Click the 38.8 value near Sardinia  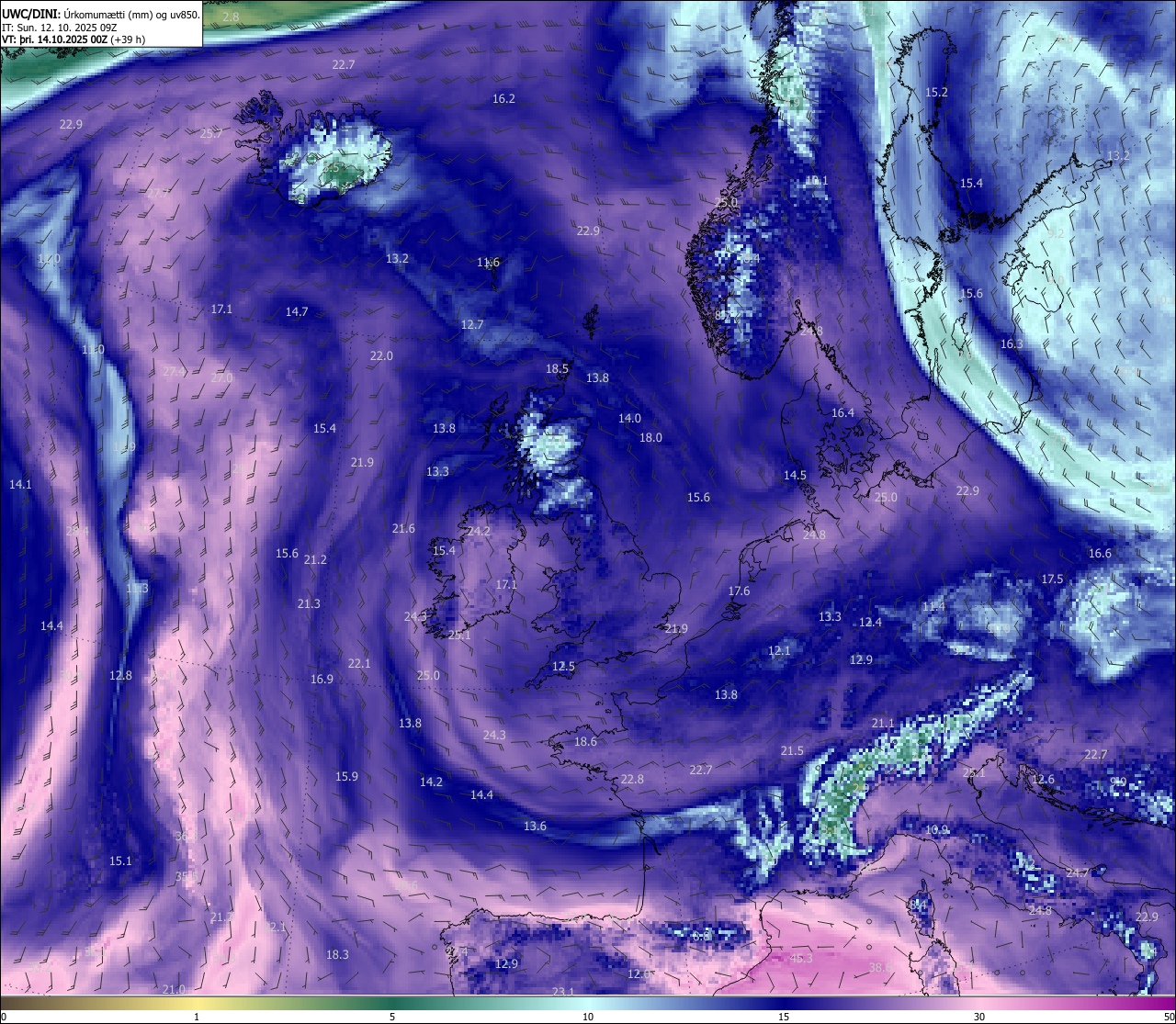[x=880, y=968]
